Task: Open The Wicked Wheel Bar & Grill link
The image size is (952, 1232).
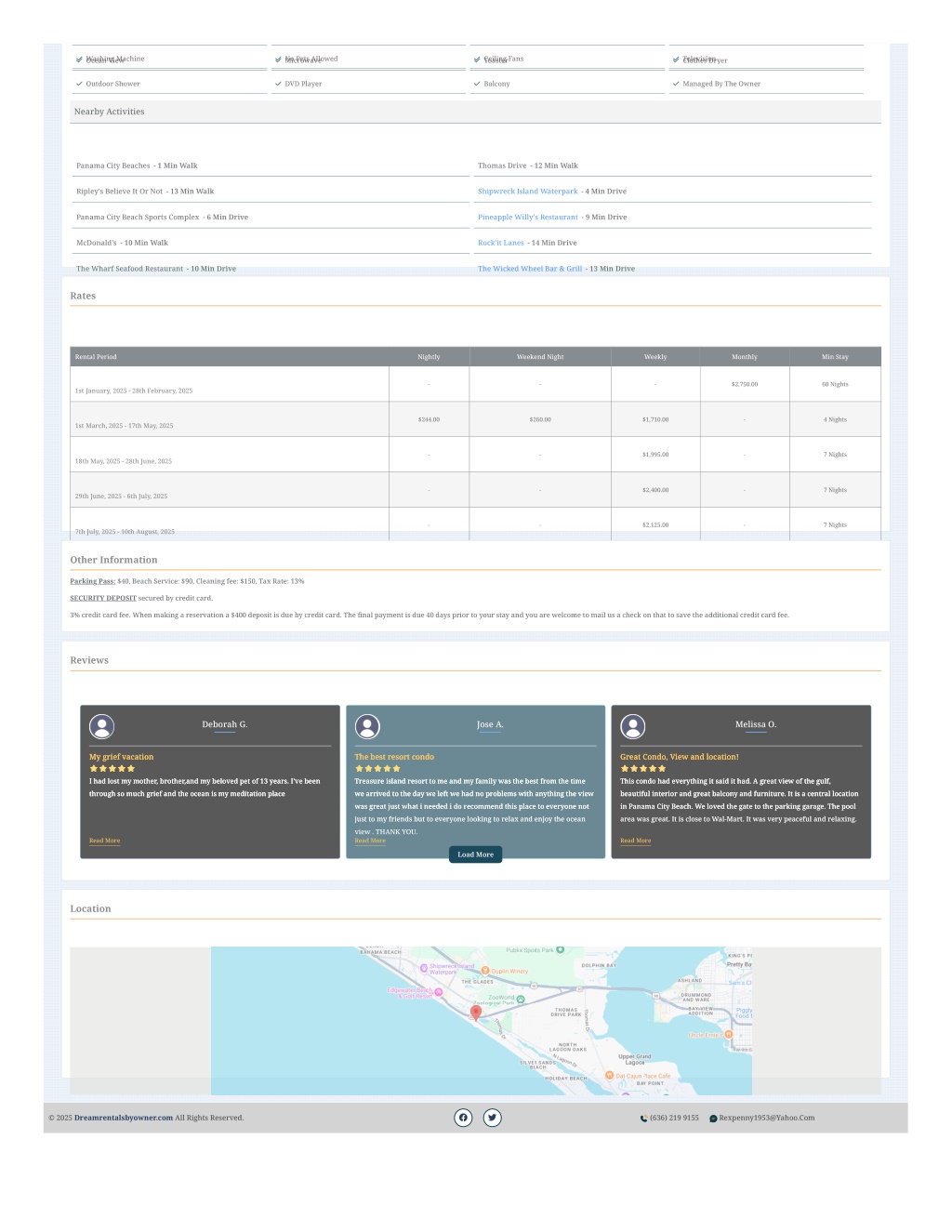Action: click(530, 269)
